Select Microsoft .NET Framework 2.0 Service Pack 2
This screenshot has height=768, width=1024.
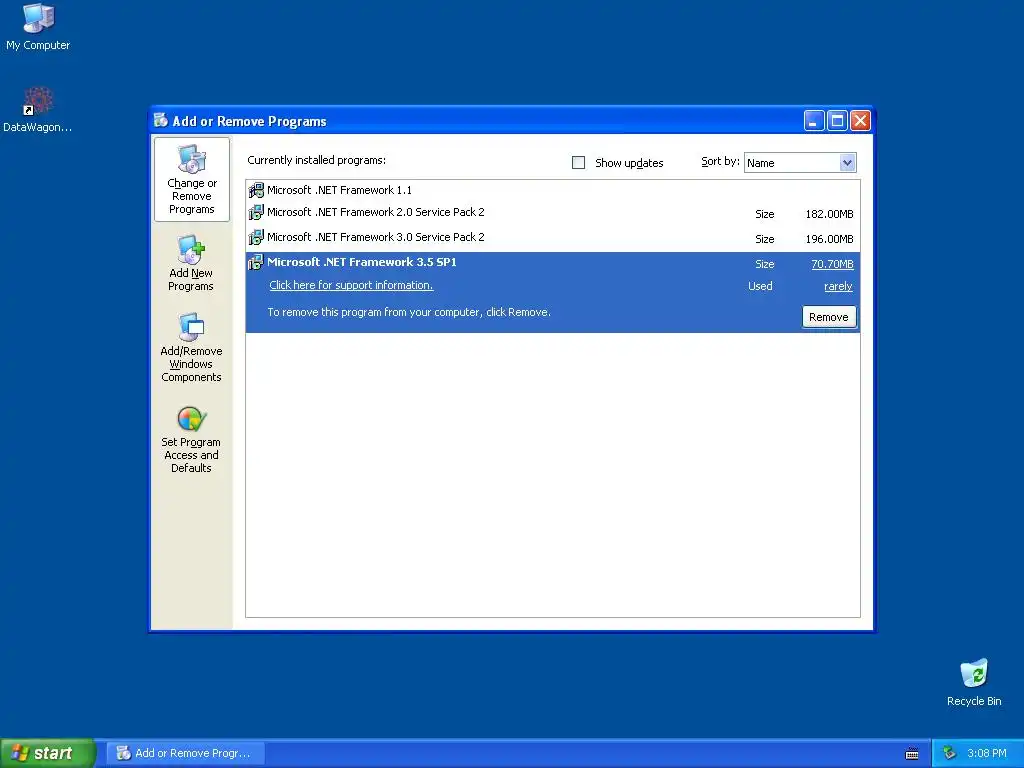tap(552, 213)
